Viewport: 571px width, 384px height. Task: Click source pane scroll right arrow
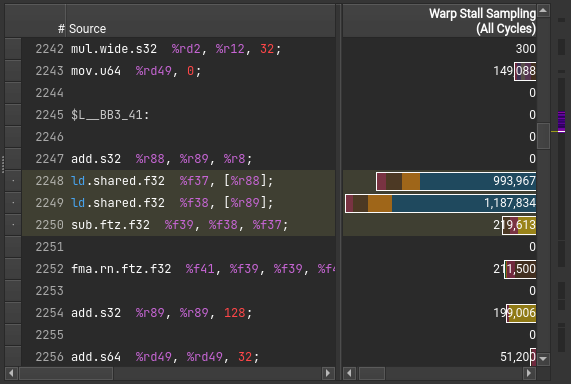[x=328, y=373]
